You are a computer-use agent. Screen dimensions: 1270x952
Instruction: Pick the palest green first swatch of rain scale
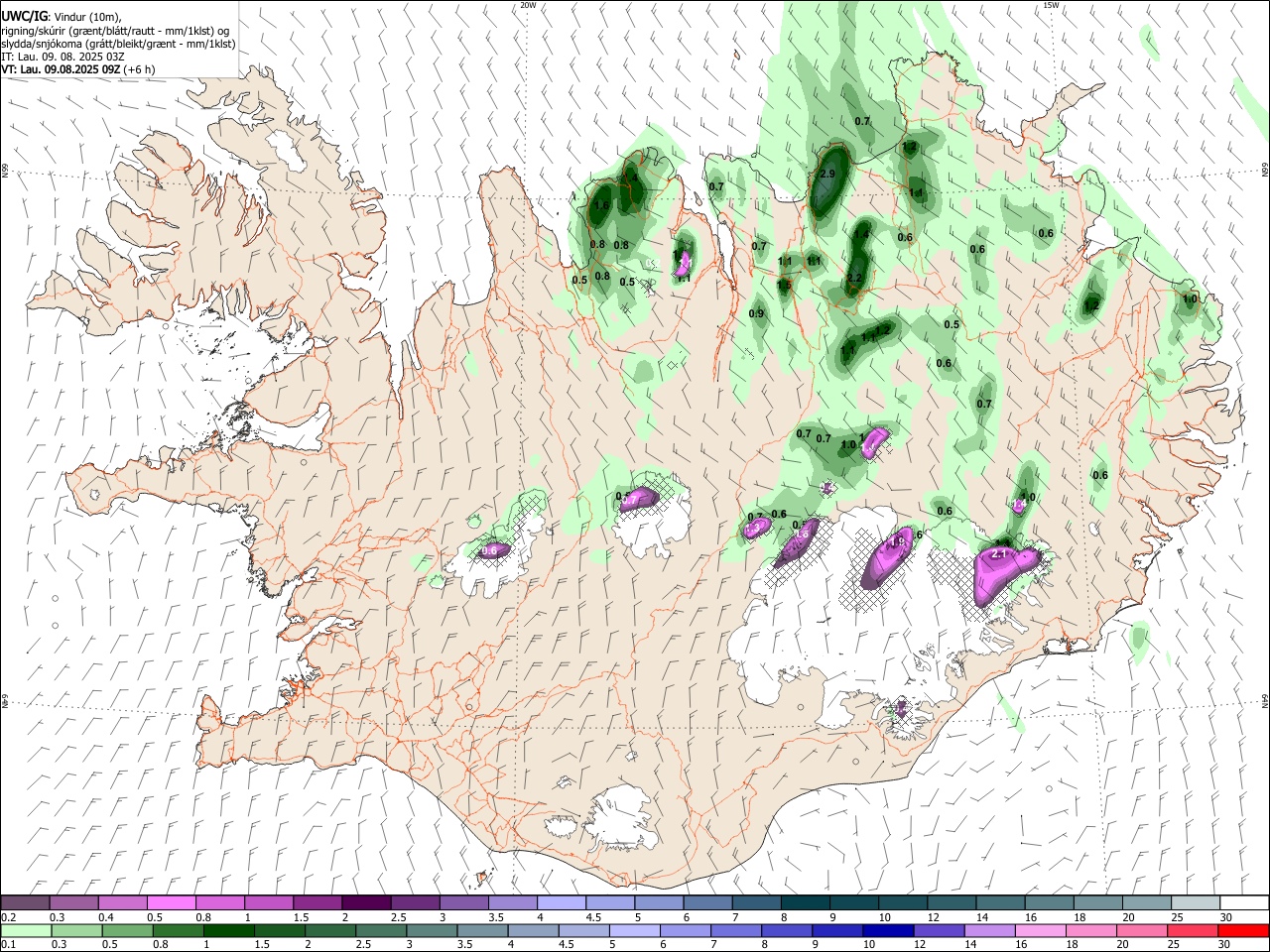tap(26, 931)
